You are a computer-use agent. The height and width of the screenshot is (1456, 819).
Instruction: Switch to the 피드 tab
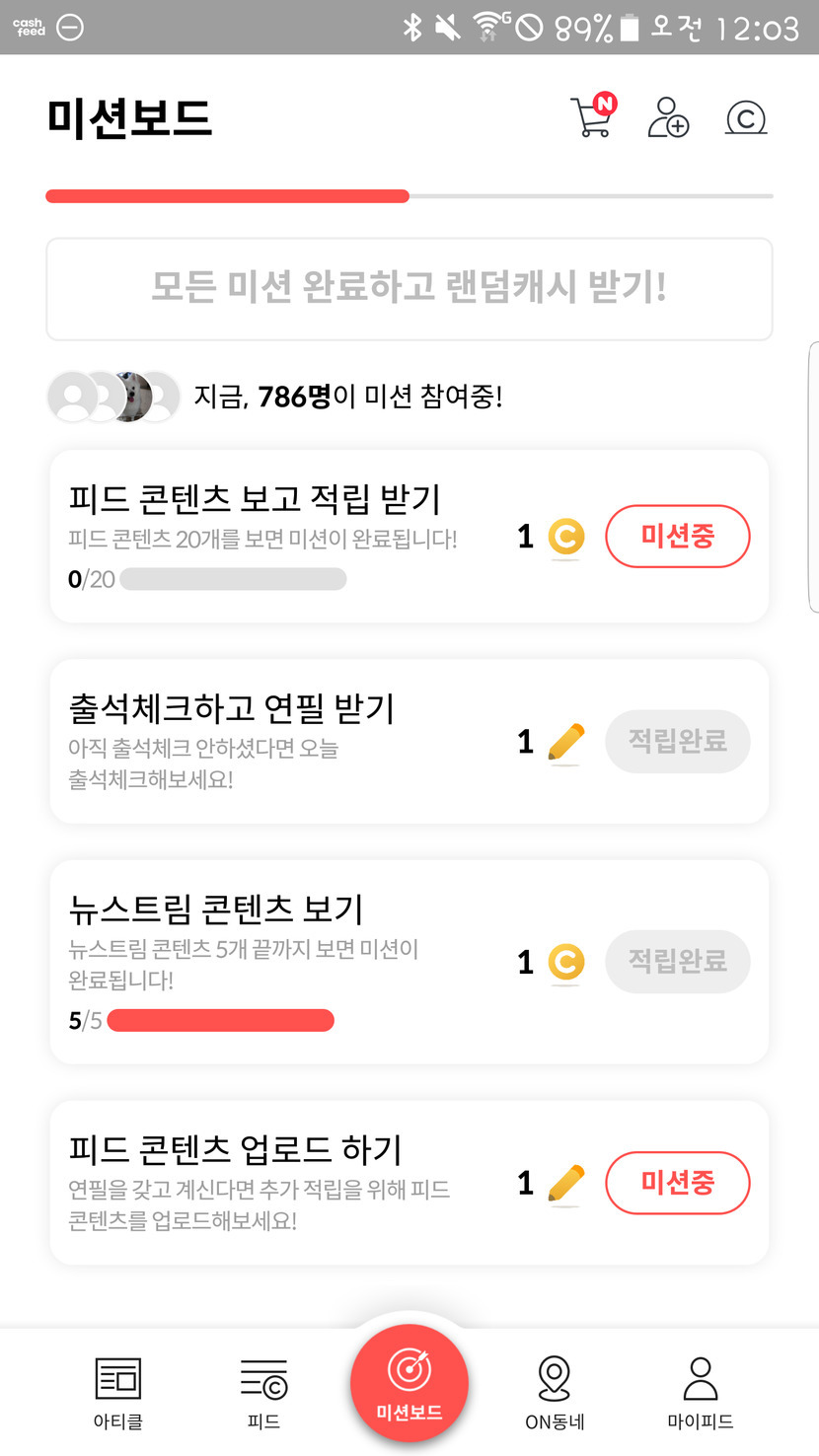point(263,1391)
